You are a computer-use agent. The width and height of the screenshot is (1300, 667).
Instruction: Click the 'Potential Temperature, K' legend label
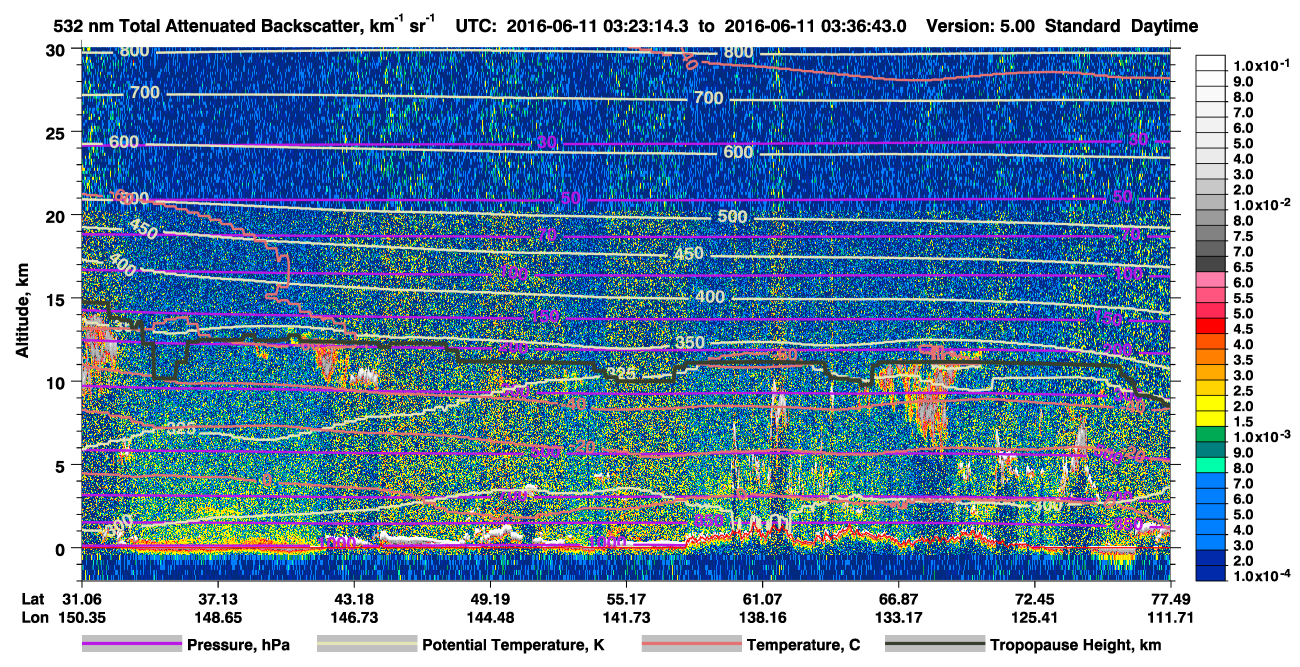tap(512, 646)
